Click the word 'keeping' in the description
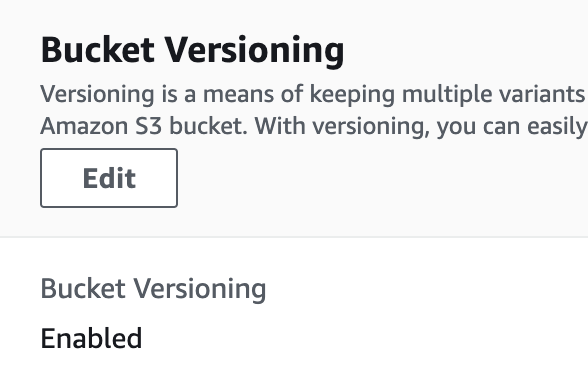 [352, 94]
